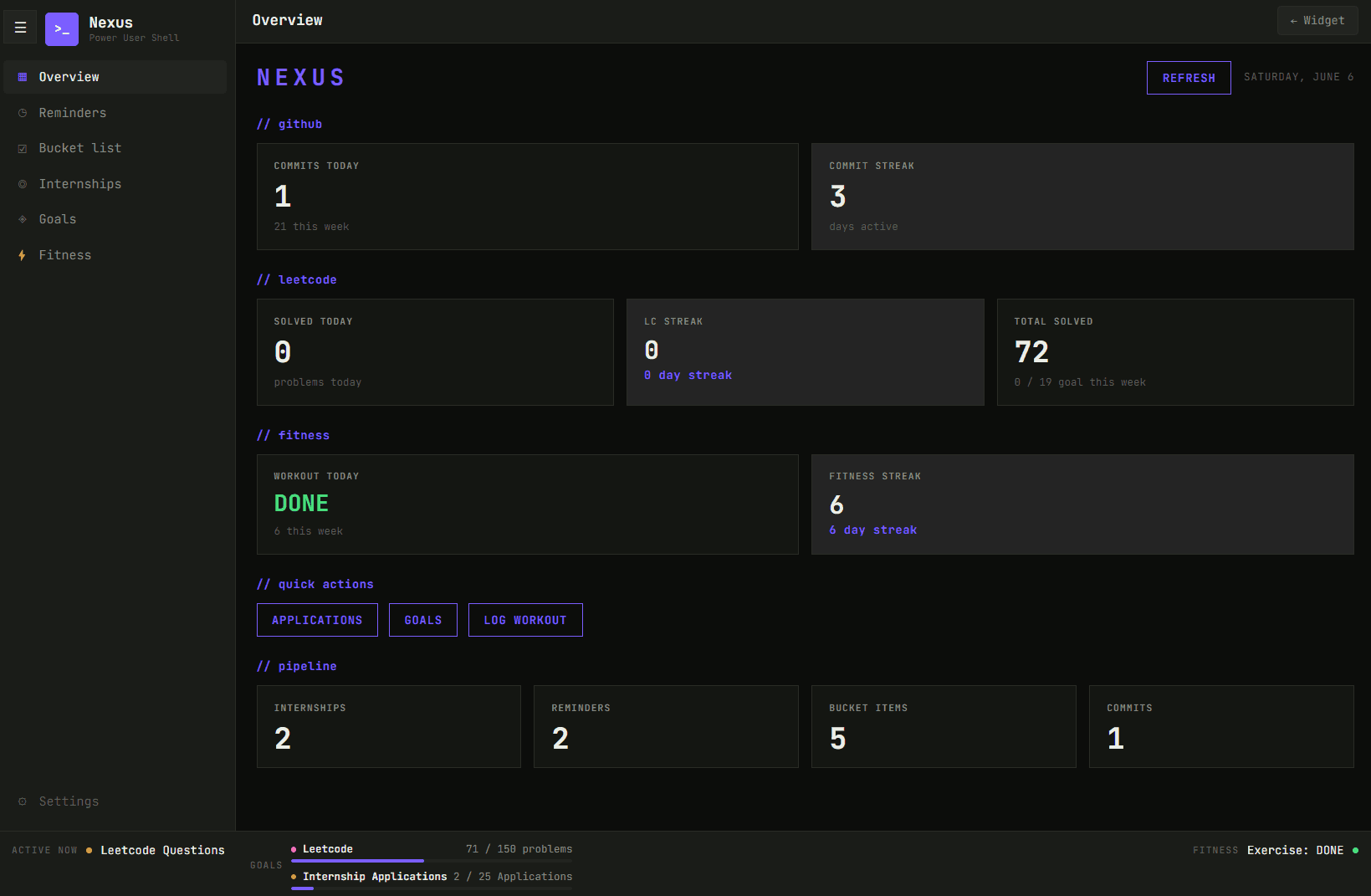
Task: Open Settings at sidebar bottom
Action: tap(115, 801)
